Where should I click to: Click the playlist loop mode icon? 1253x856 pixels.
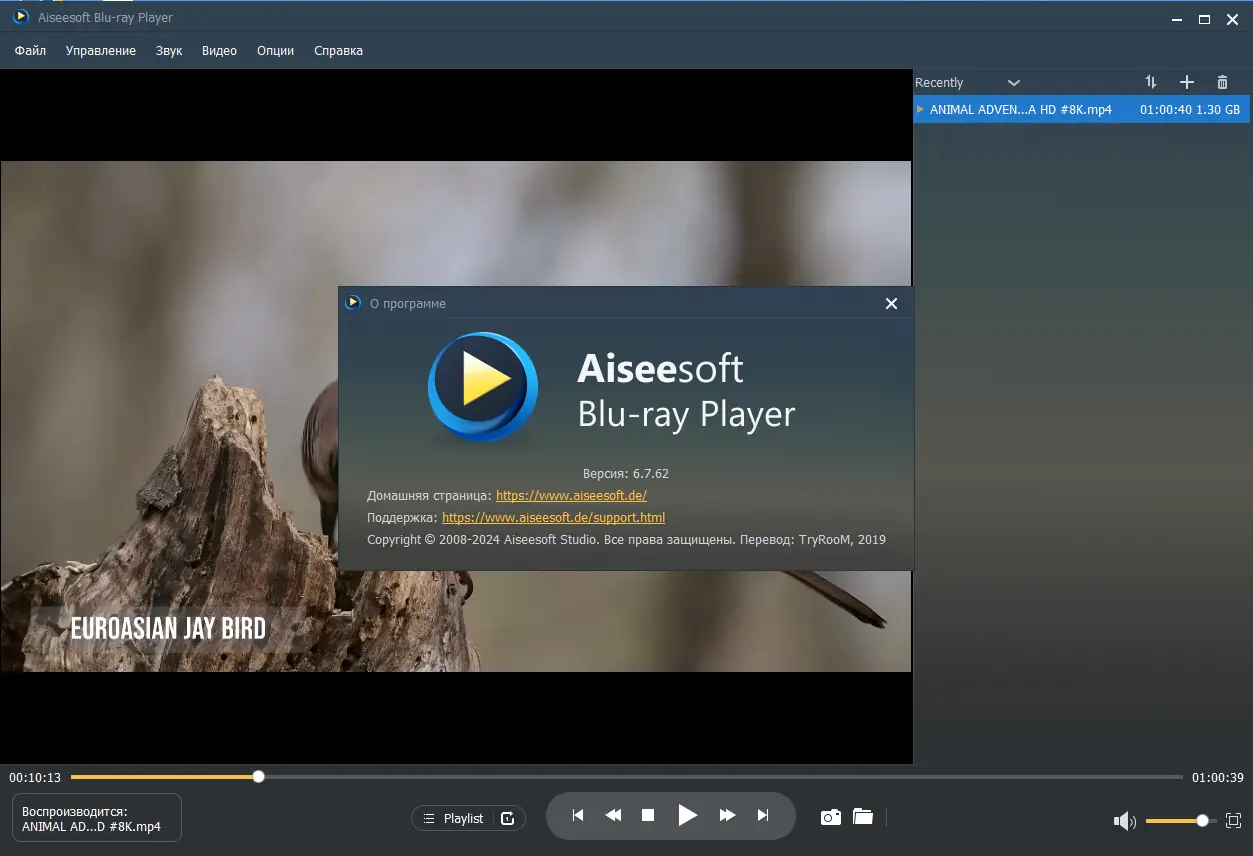point(507,818)
